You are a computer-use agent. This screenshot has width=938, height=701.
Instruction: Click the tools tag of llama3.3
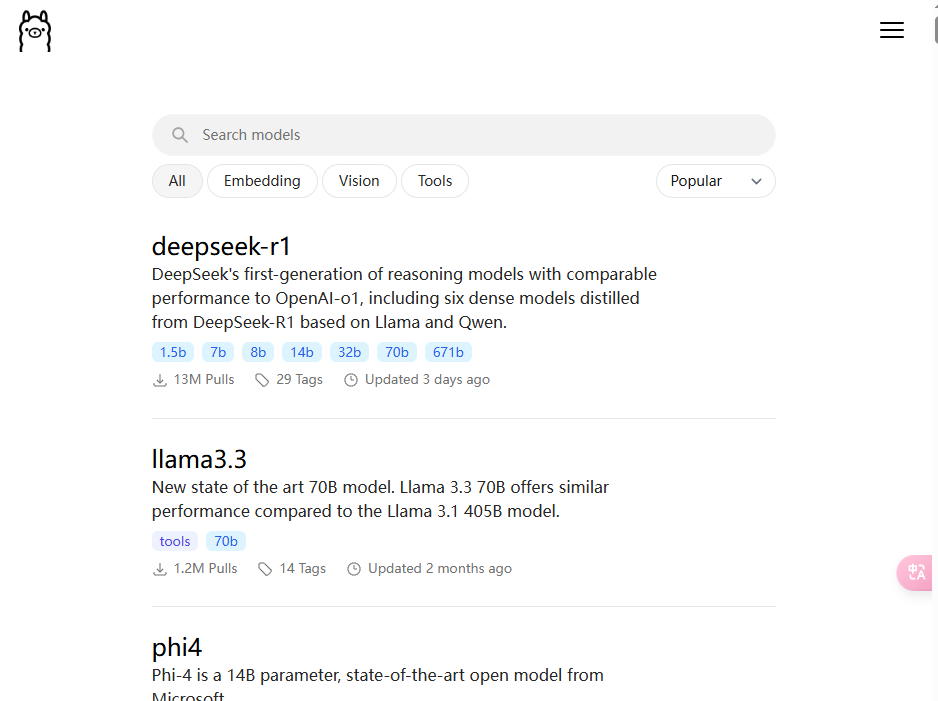[175, 541]
